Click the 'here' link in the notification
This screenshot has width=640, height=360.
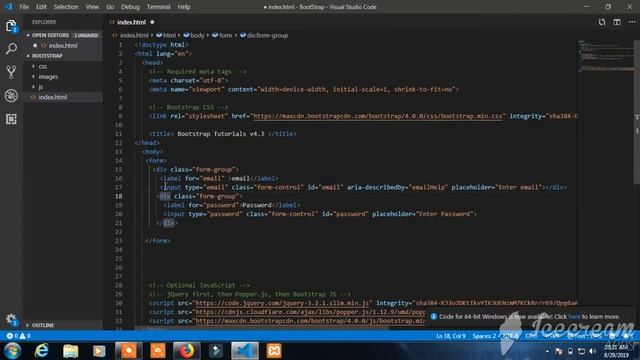point(574,316)
